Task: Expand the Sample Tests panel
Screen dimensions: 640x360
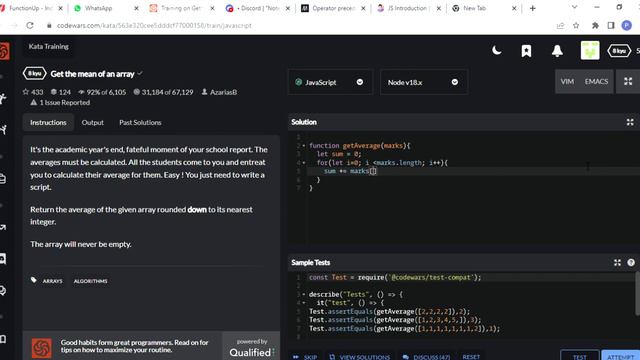Action: click(x=617, y=262)
